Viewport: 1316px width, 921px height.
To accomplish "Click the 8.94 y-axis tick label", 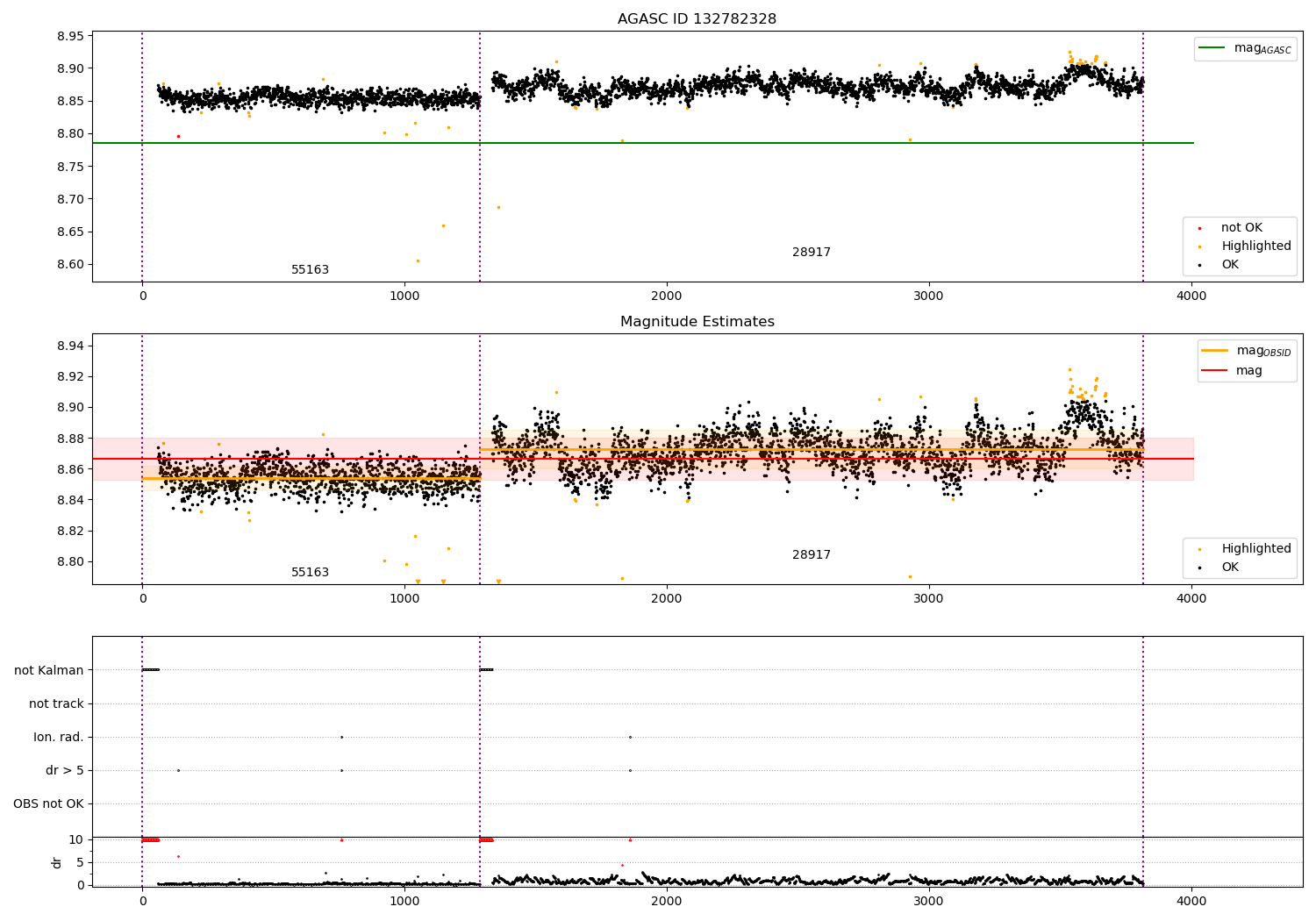I will 70,346.
